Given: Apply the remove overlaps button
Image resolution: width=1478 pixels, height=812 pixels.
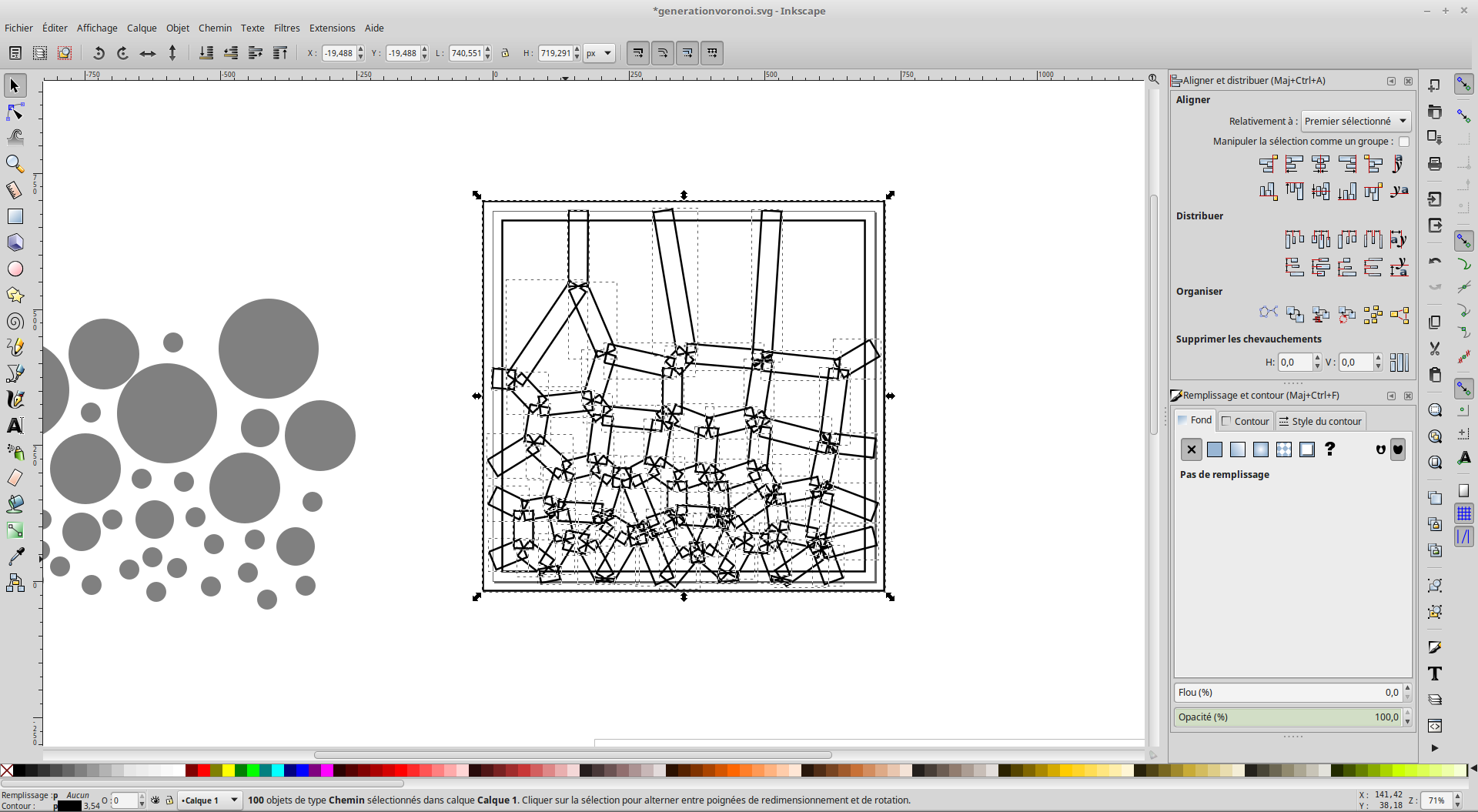Looking at the screenshot, I should (1399, 363).
